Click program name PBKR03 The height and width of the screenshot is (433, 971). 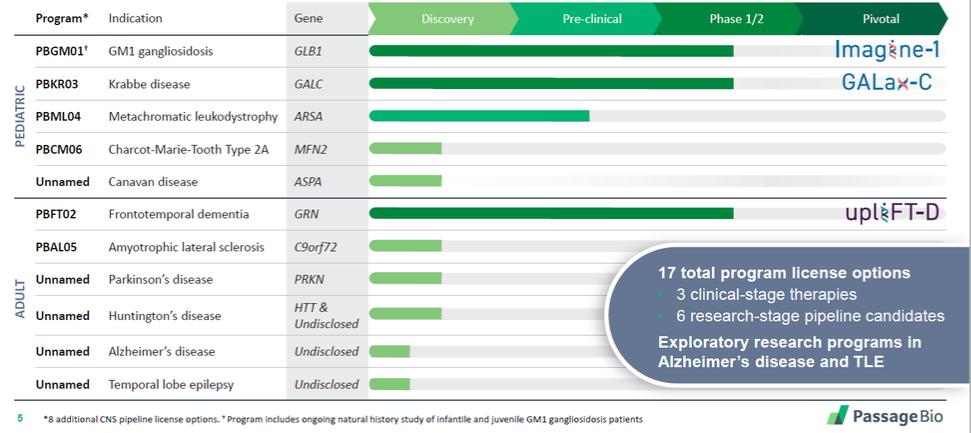point(57,84)
